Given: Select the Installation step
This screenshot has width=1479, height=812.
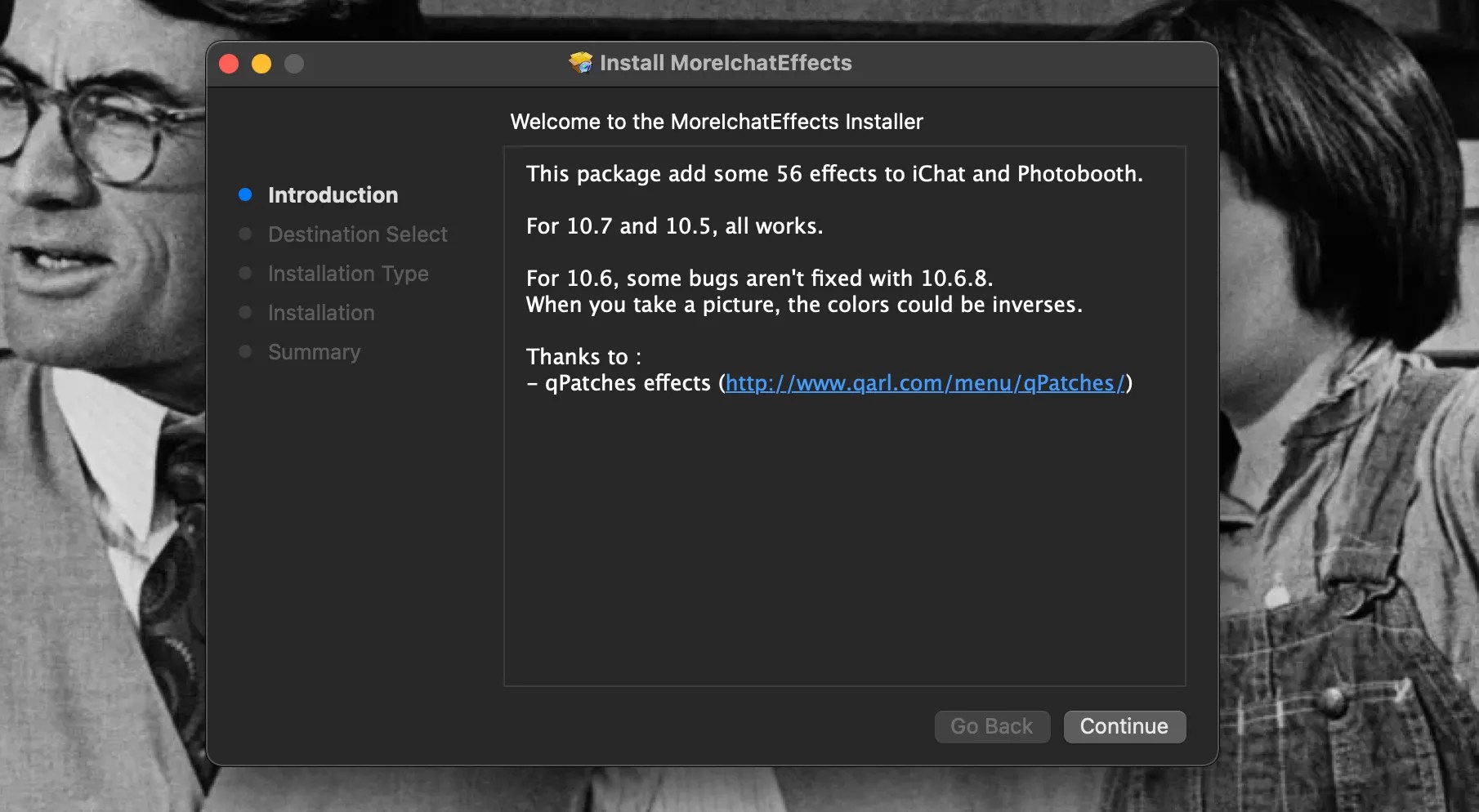Looking at the screenshot, I should (319, 312).
